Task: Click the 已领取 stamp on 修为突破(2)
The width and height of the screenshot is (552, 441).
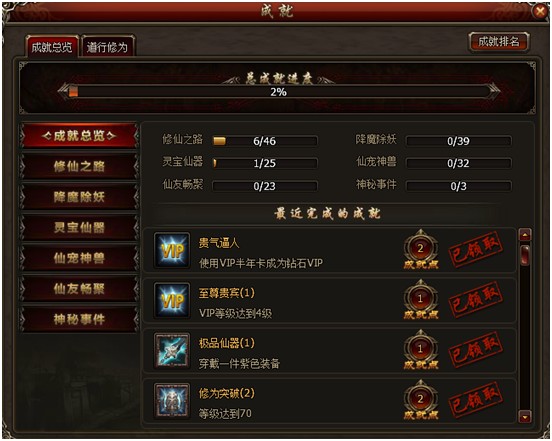Action: point(475,400)
